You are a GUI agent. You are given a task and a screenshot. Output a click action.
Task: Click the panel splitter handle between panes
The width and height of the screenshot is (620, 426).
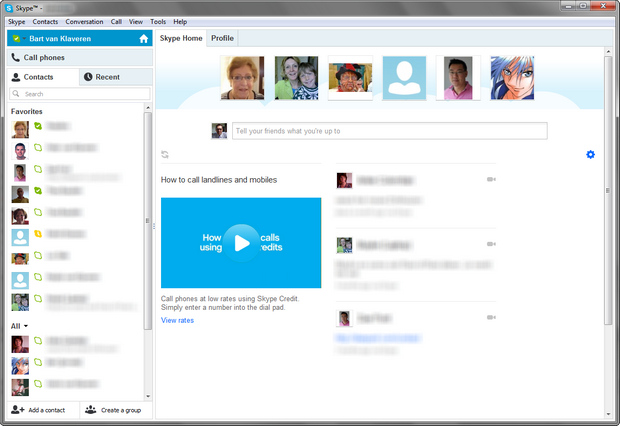coord(154,226)
